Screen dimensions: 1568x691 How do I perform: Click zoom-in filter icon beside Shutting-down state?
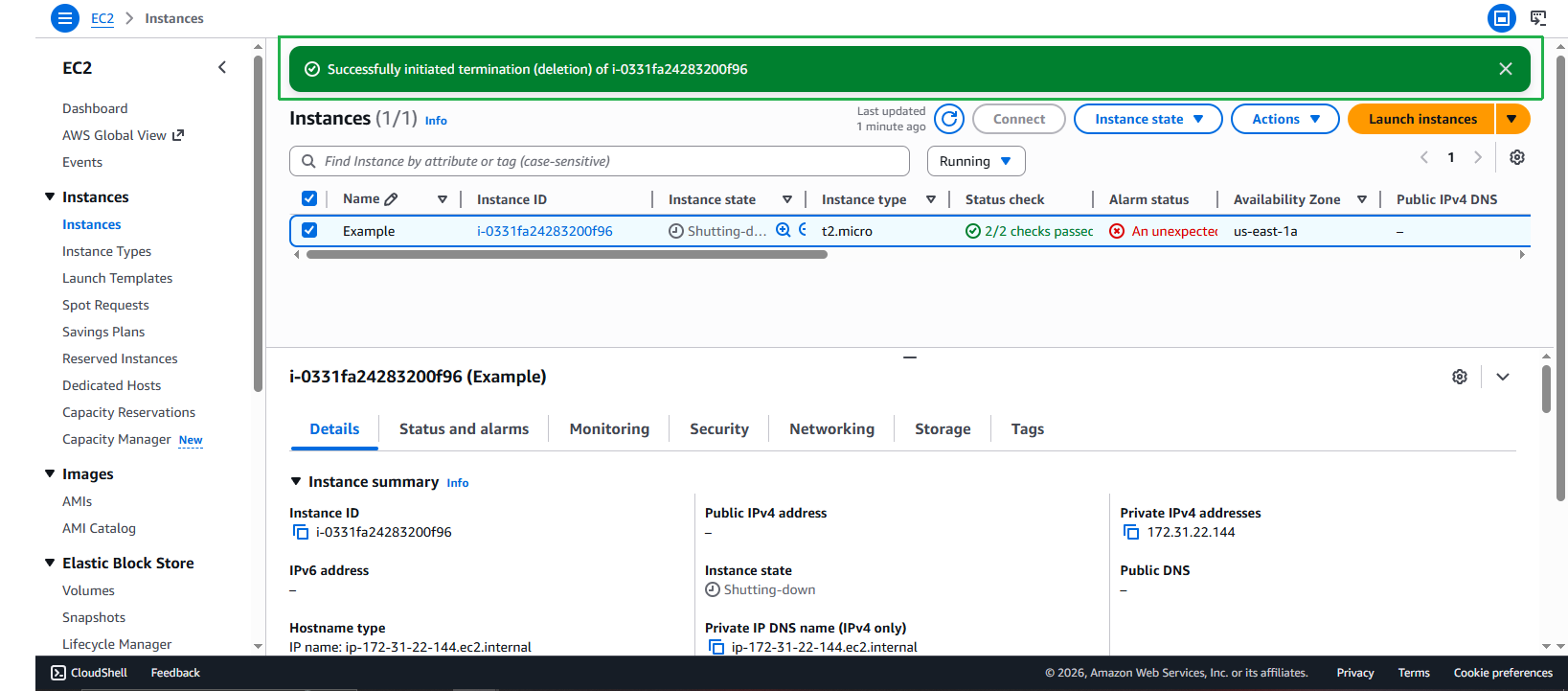click(x=784, y=230)
